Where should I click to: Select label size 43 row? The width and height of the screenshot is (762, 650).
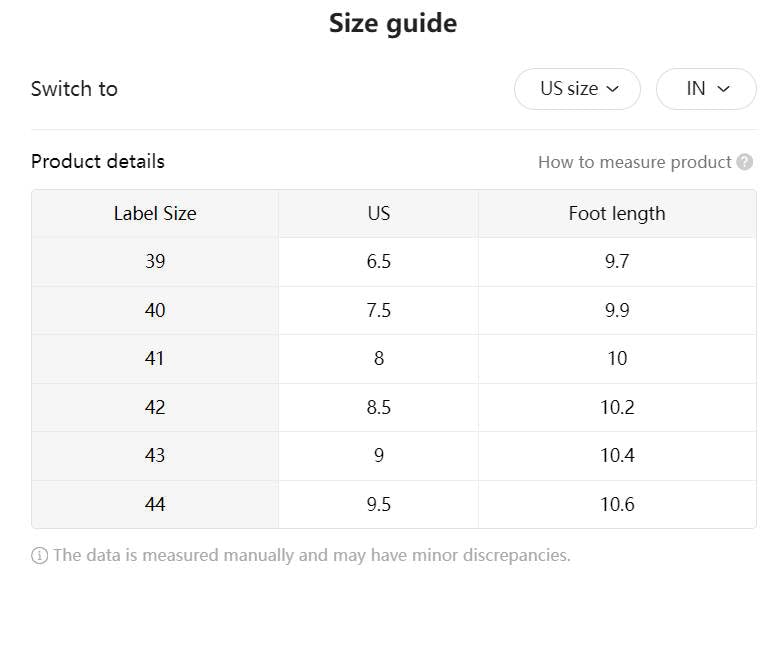[x=155, y=455]
